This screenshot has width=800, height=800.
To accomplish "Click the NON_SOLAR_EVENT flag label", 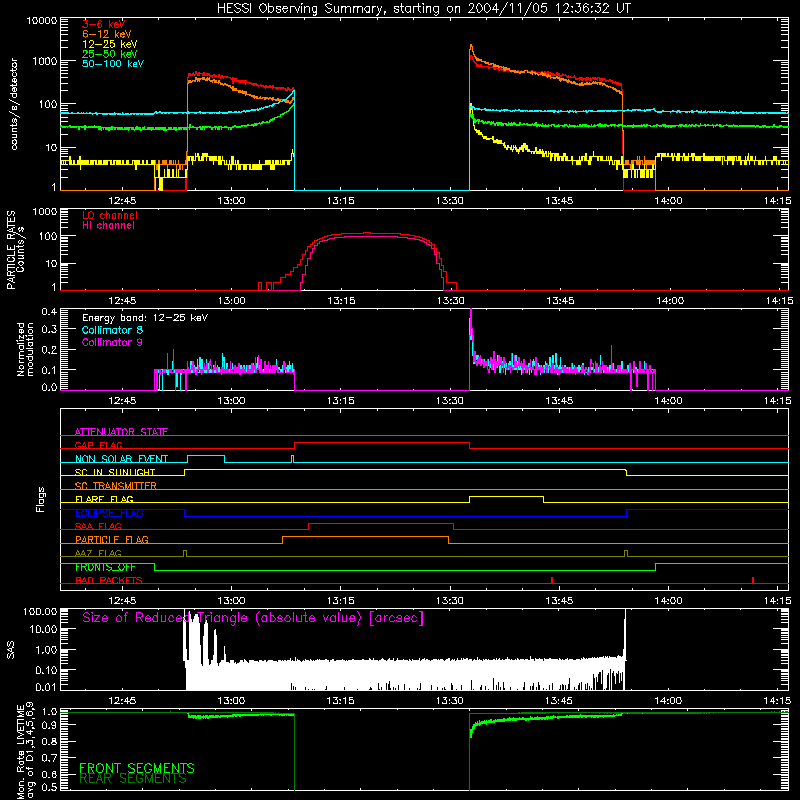I will point(121,459).
